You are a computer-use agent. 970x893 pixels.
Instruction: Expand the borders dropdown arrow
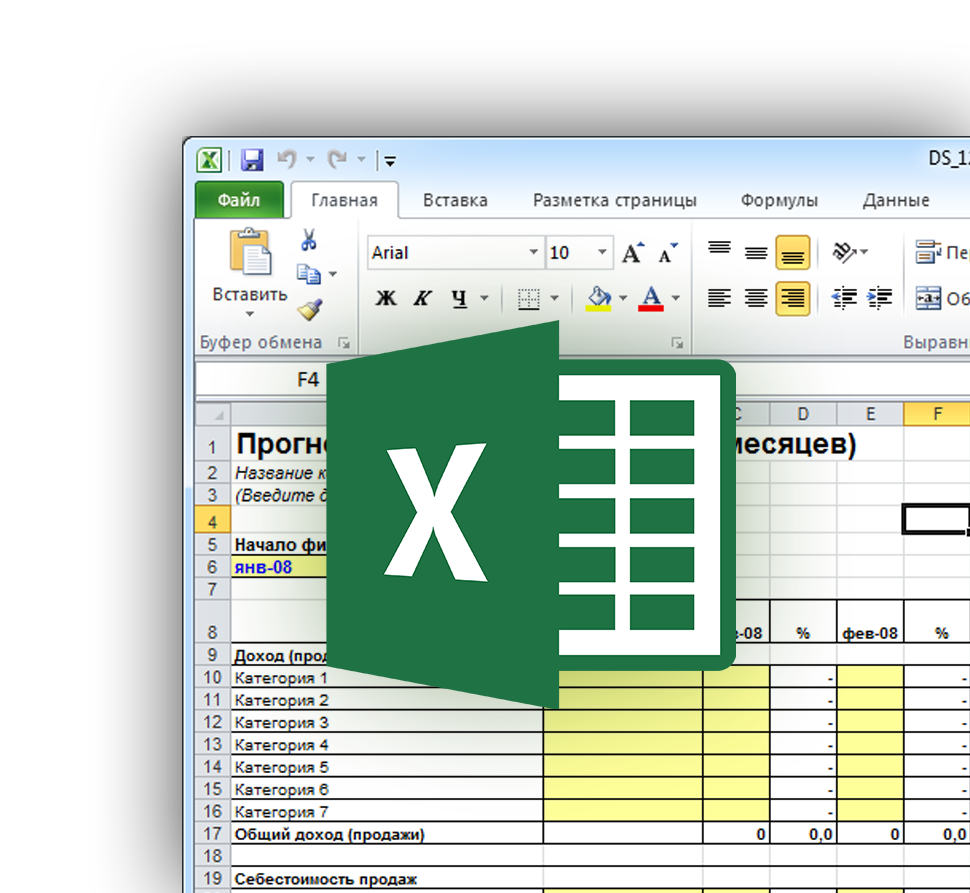[x=555, y=299]
